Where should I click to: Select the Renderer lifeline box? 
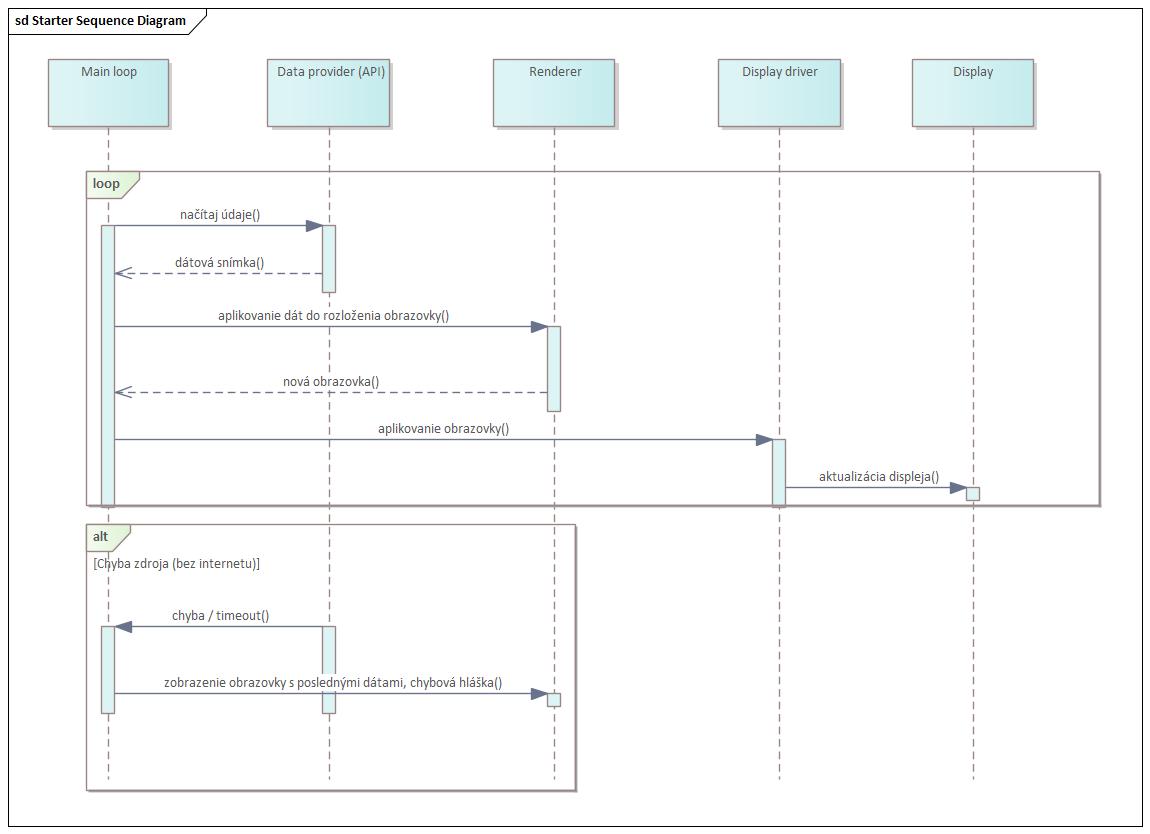554,93
